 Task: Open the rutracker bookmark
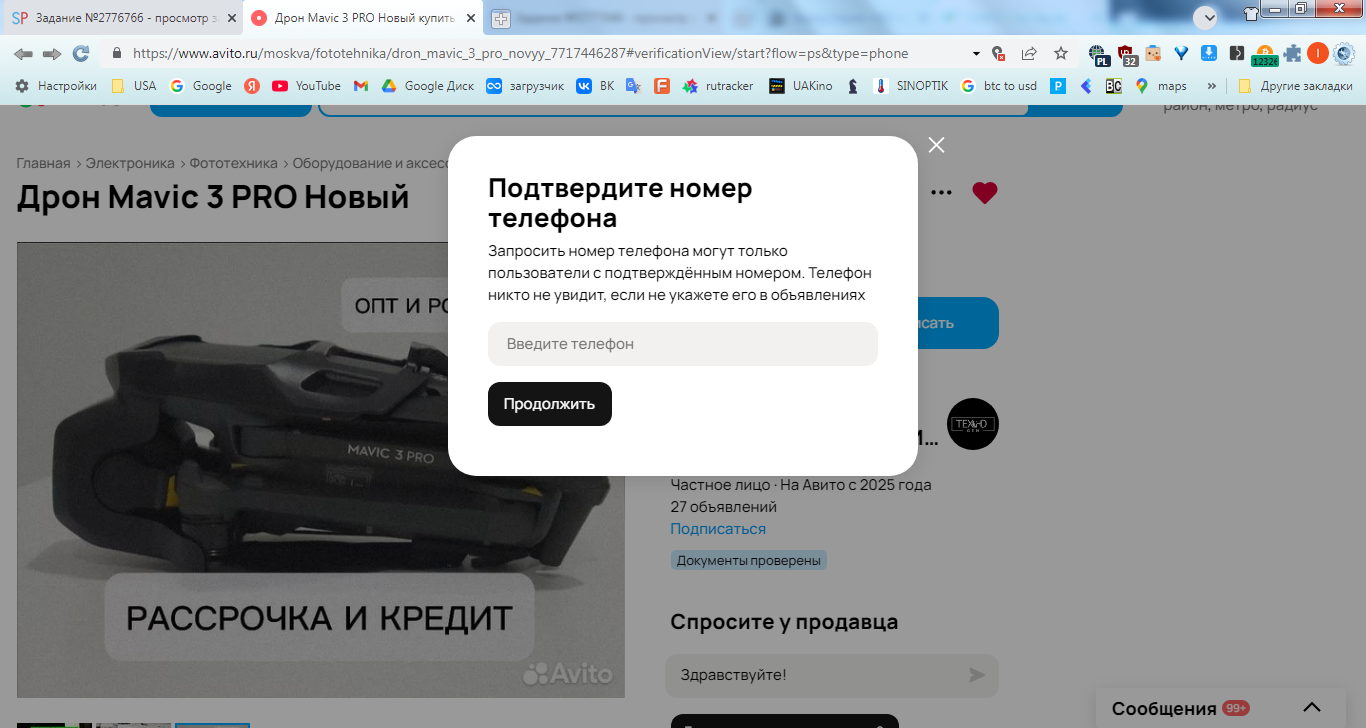coord(718,86)
